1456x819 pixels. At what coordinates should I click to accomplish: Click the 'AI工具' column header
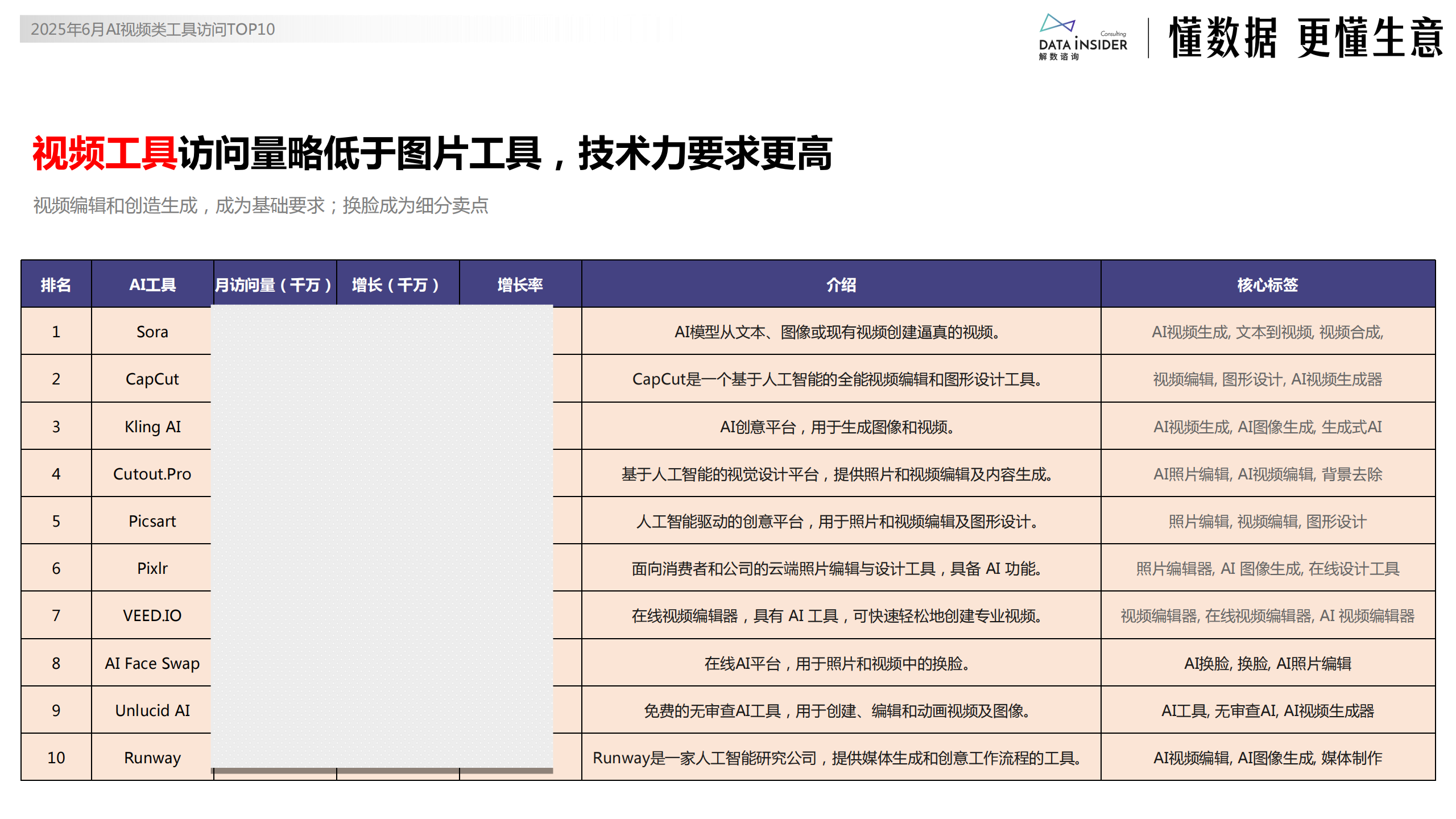pos(152,284)
